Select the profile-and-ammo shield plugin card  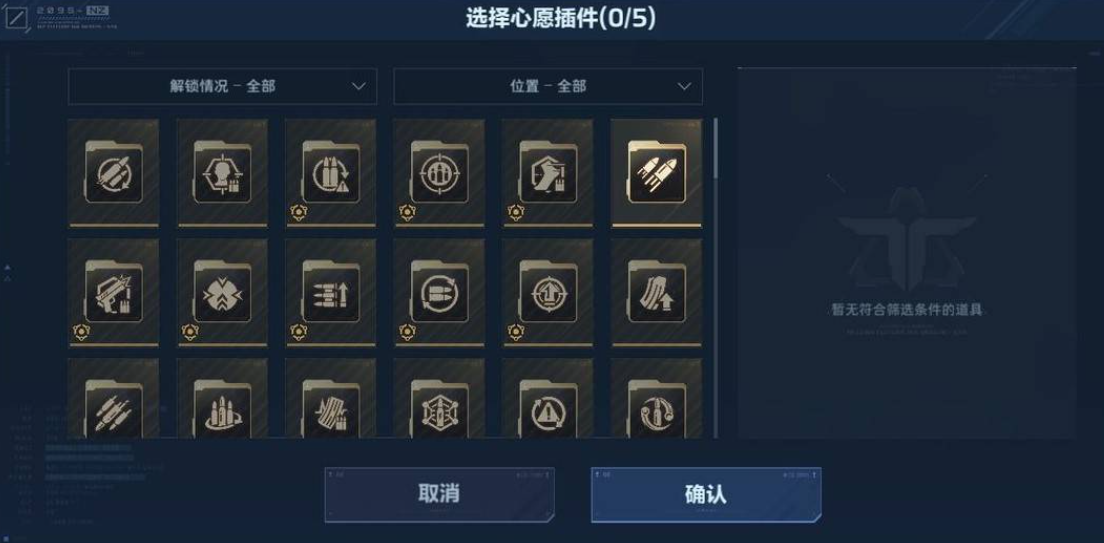pos(547,173)
